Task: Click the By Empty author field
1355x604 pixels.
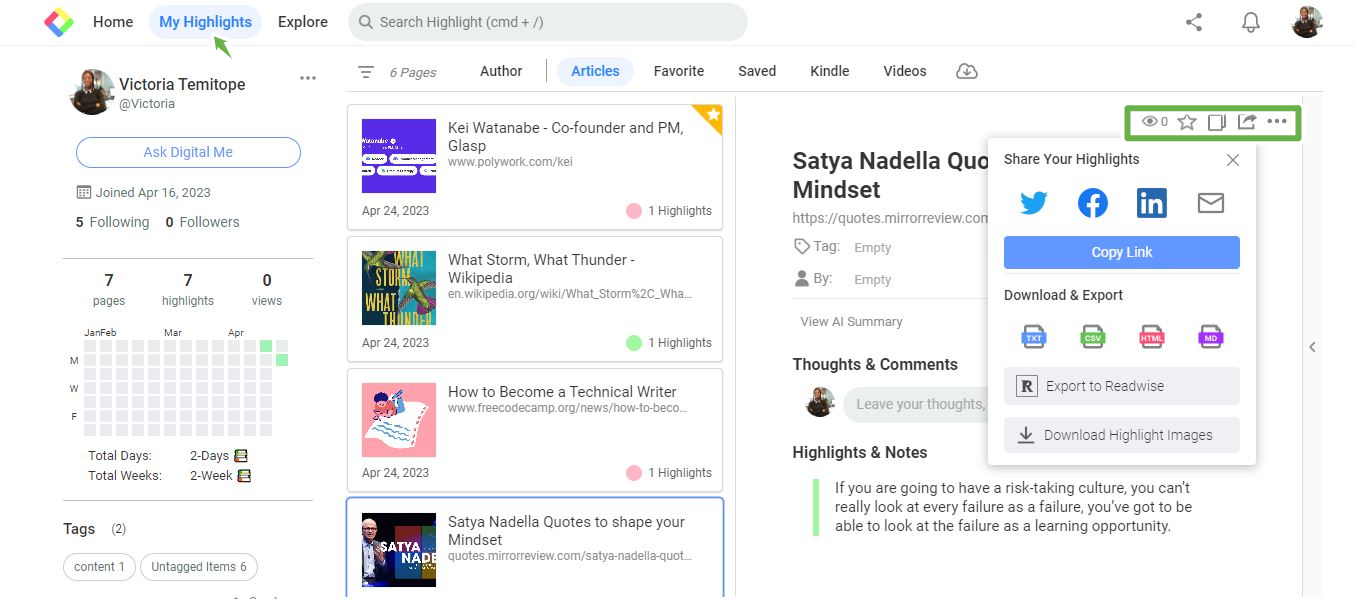Action: coord(872,280)
